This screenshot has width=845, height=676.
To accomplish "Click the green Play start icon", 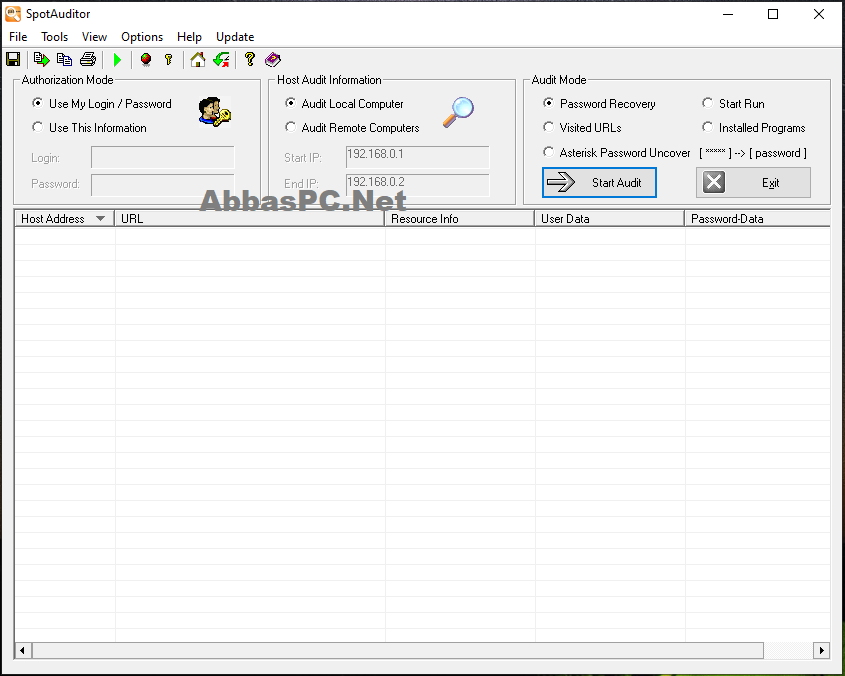I will point(117,60).
